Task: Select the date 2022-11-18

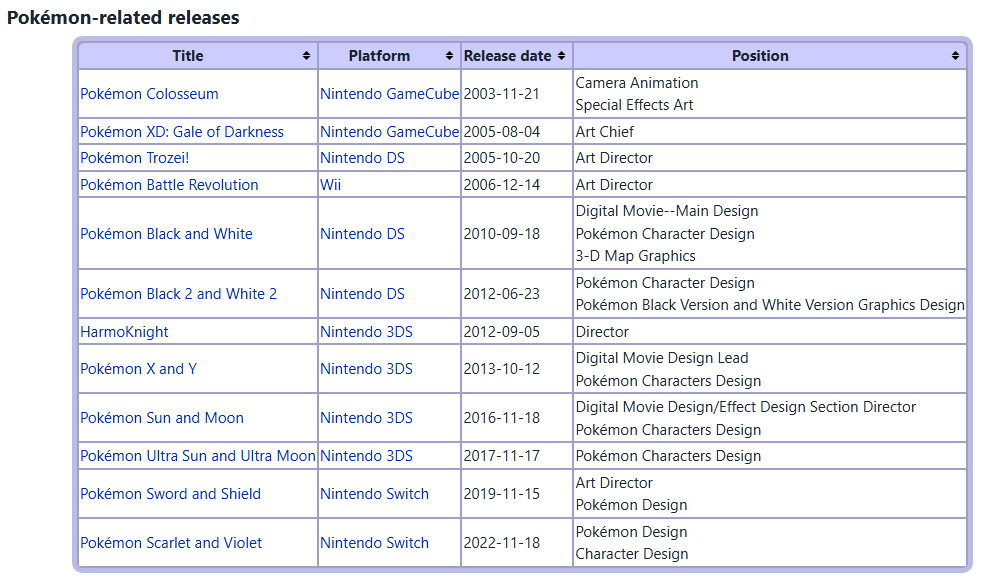Action: [502, 543]
